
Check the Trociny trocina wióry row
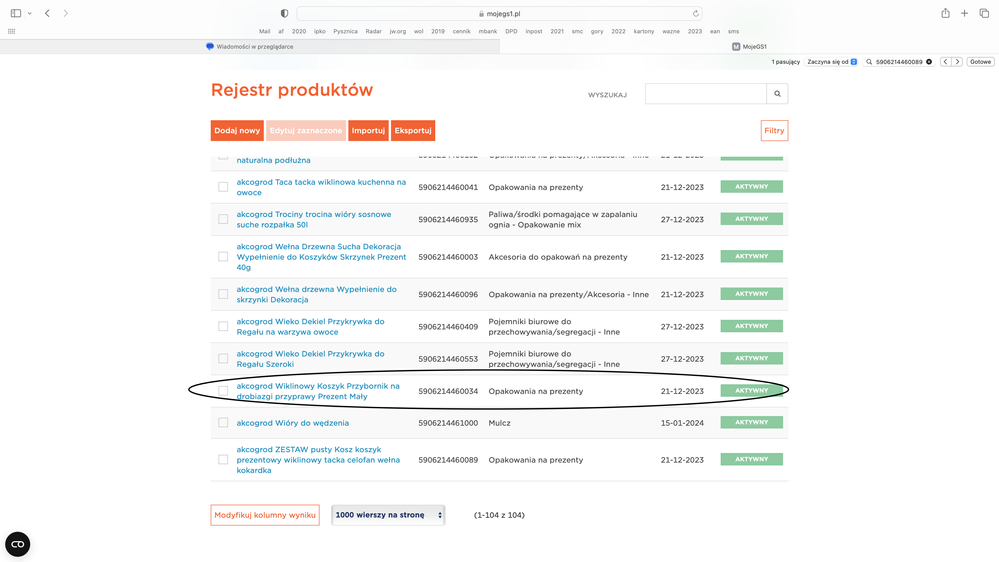(x=223, y=219)
